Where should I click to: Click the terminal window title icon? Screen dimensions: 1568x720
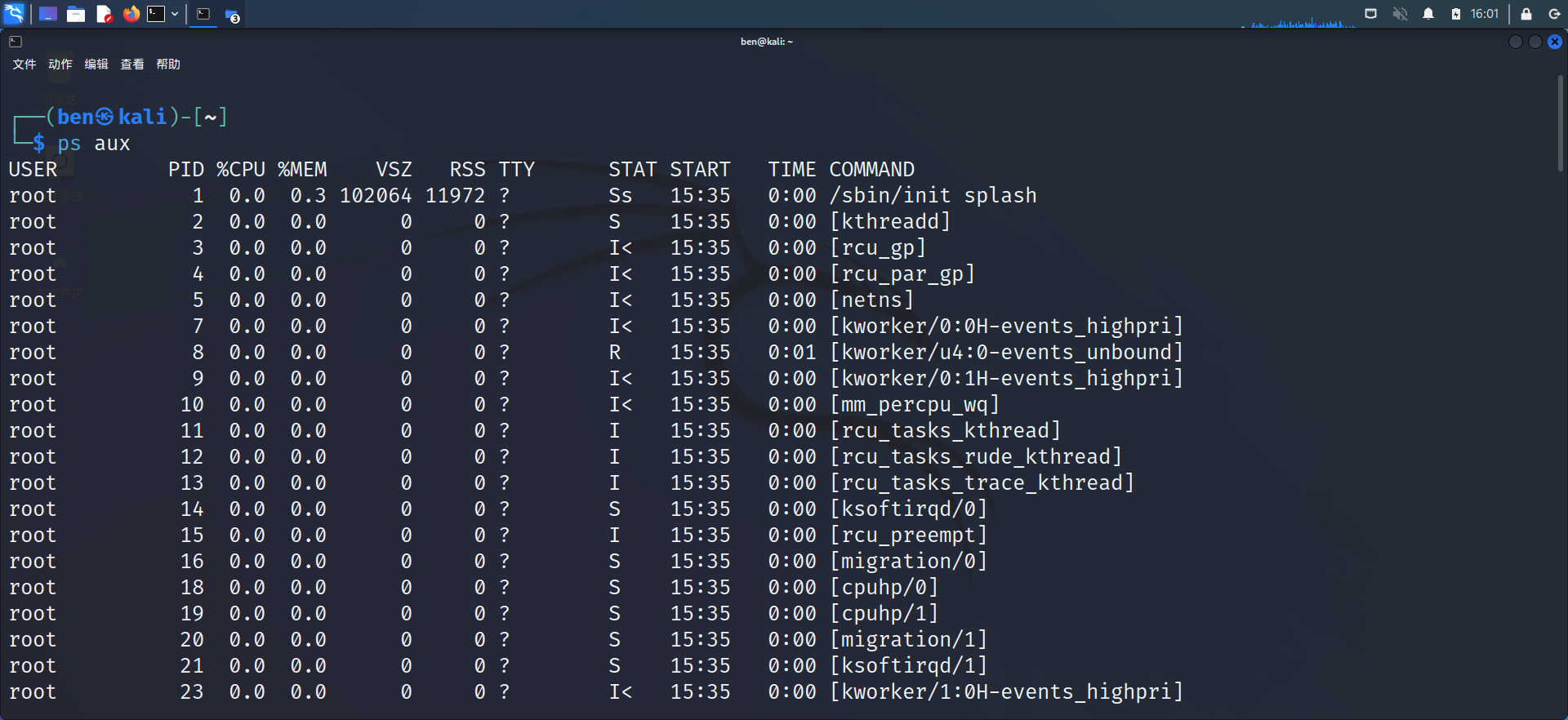click(x=16, y=42)
